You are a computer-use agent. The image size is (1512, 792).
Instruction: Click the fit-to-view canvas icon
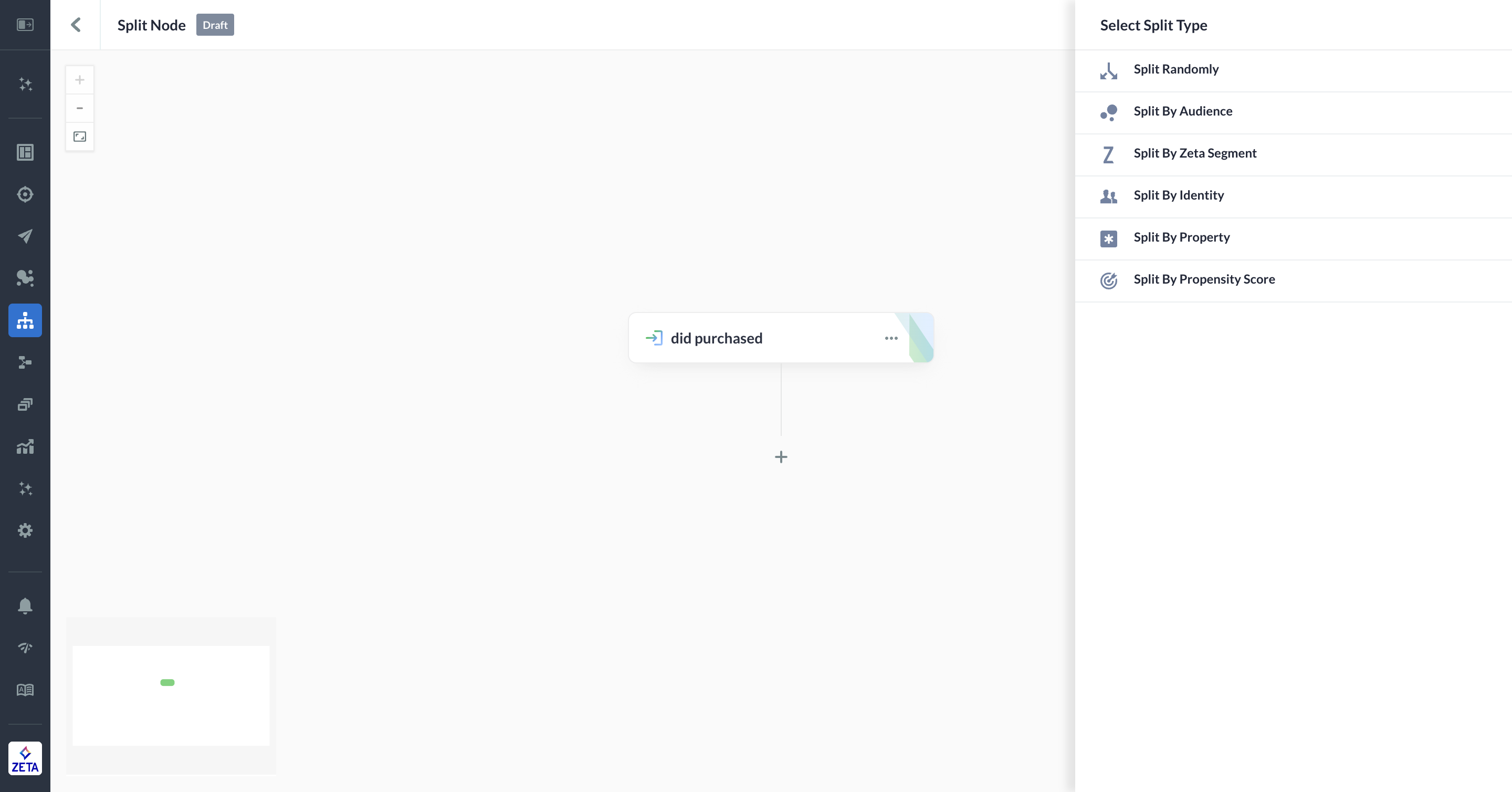tap(80, 137)
